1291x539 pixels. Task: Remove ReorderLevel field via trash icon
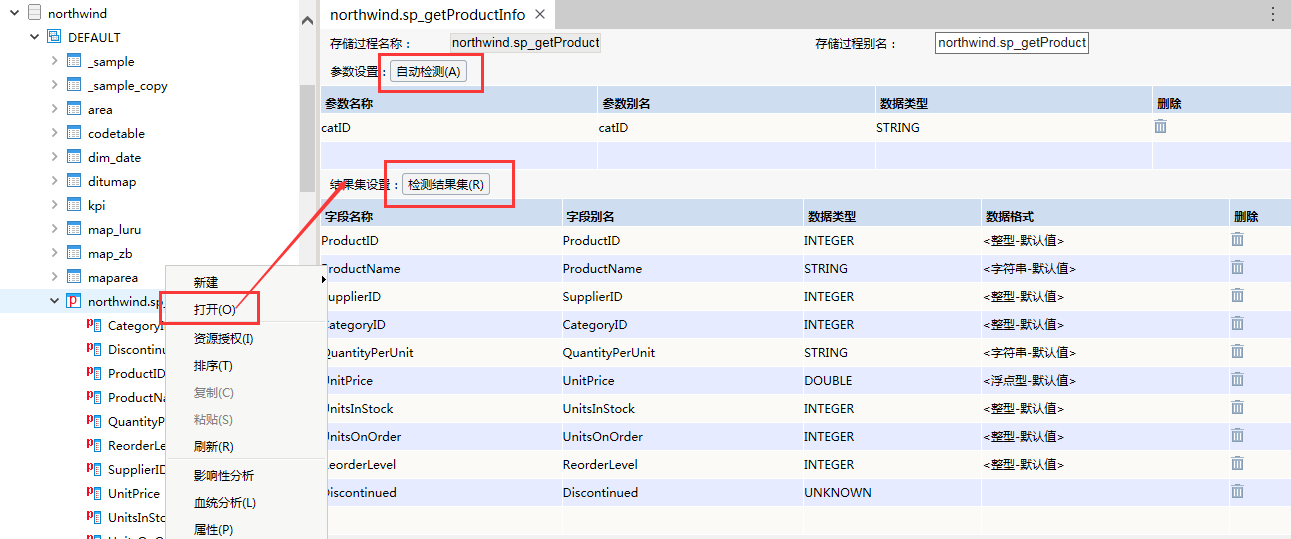coord(1237,464)
